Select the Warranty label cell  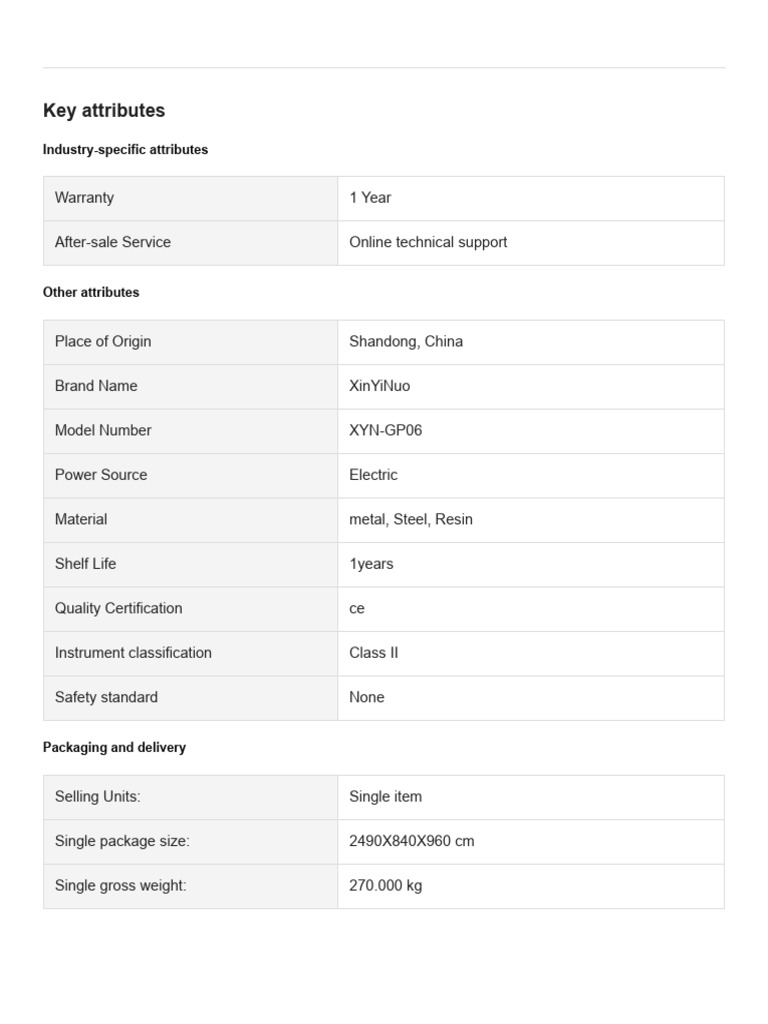(191, 198)
